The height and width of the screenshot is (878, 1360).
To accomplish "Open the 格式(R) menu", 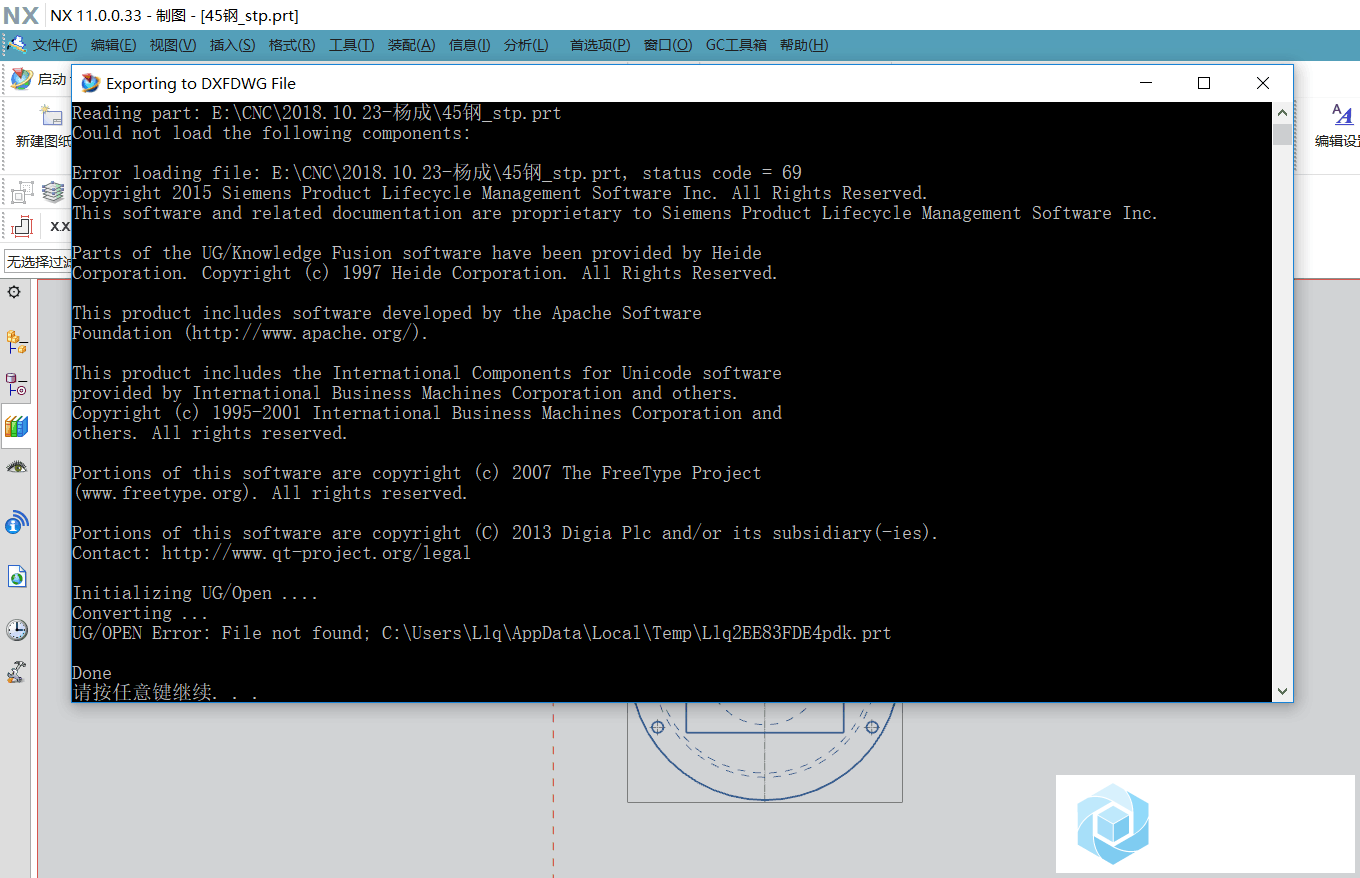I will (292, 45).
